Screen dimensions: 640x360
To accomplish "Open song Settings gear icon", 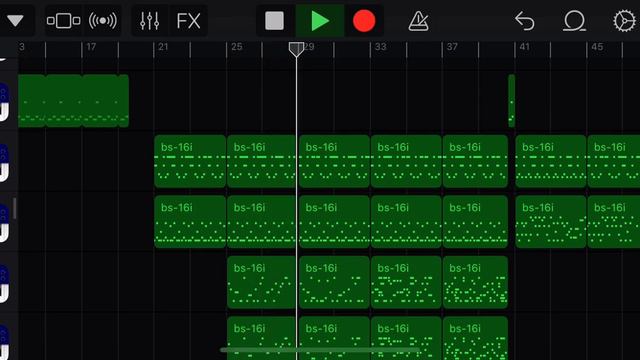I will click(x=624, y=20).
